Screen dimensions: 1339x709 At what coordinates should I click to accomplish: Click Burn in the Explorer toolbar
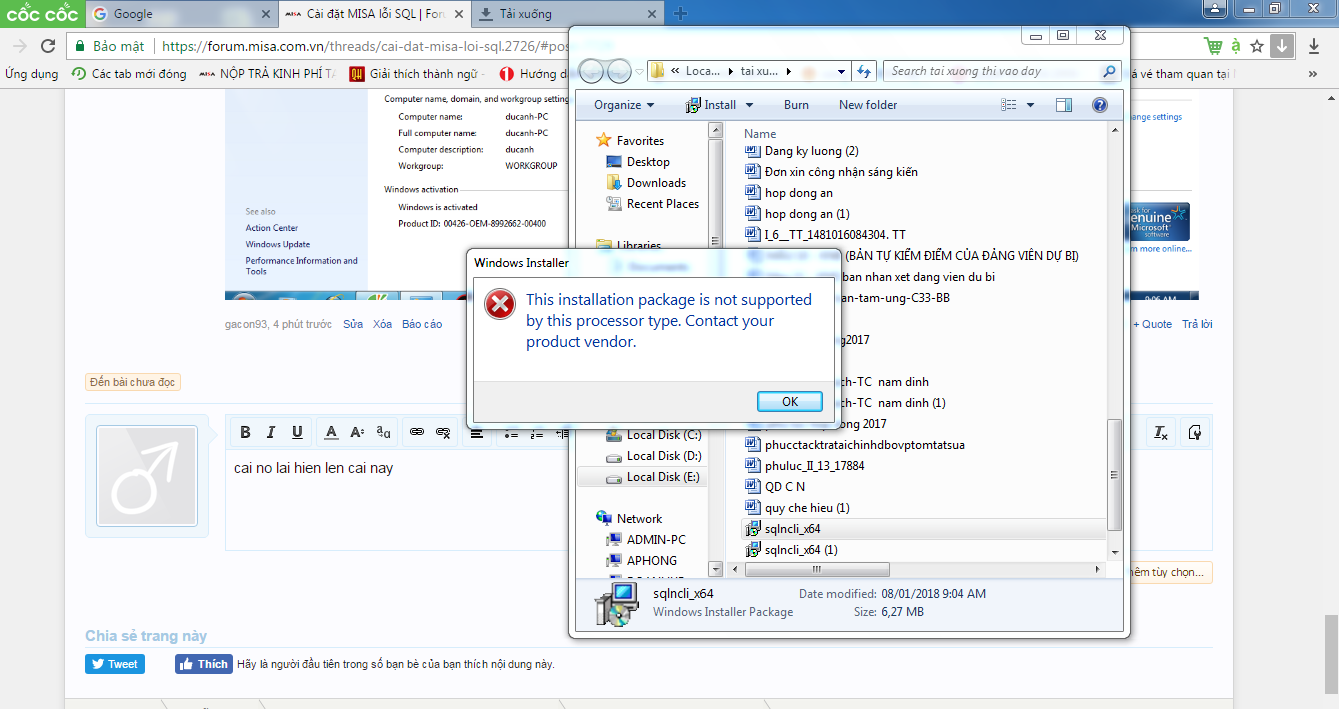796,105
